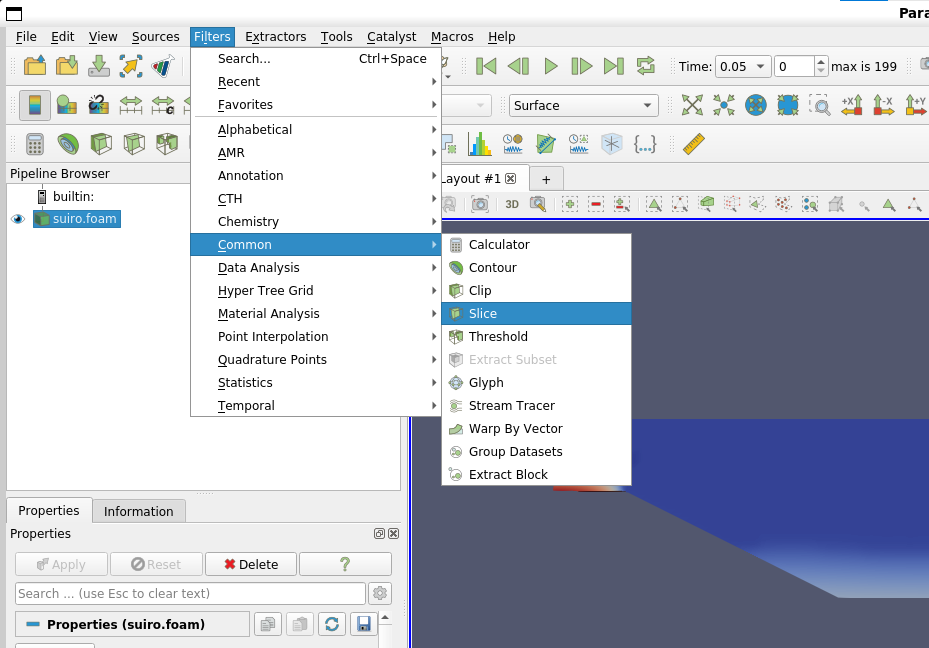Screen dimensions: 929x648
Task: Click the Reset Camera icon
Action: pos(692,105)
